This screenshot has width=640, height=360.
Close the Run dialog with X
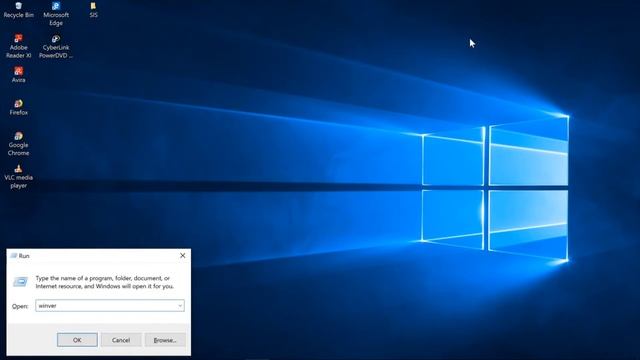click(182, 256)
